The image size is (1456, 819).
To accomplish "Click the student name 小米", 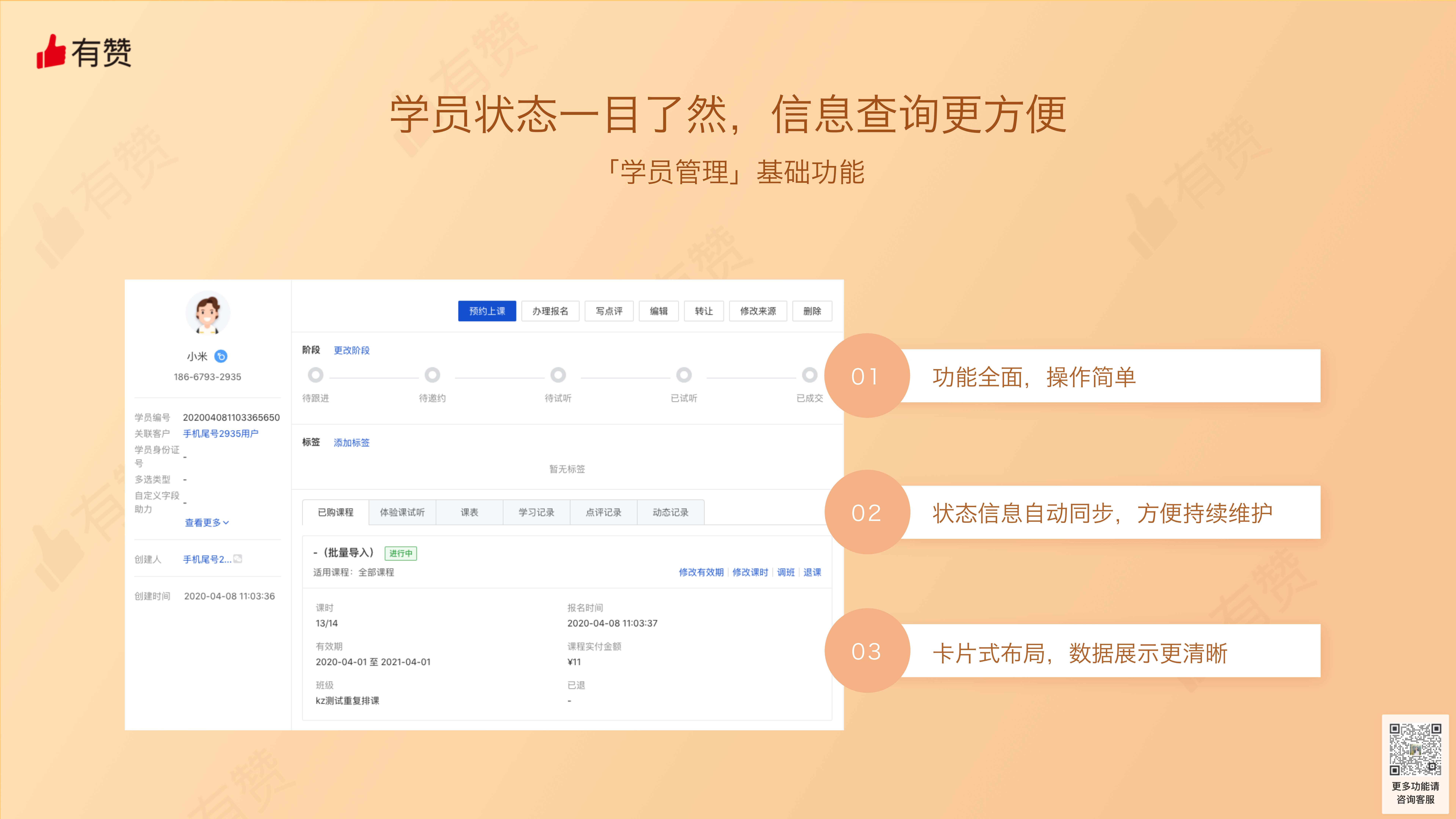I will click(x=197, y=357).
